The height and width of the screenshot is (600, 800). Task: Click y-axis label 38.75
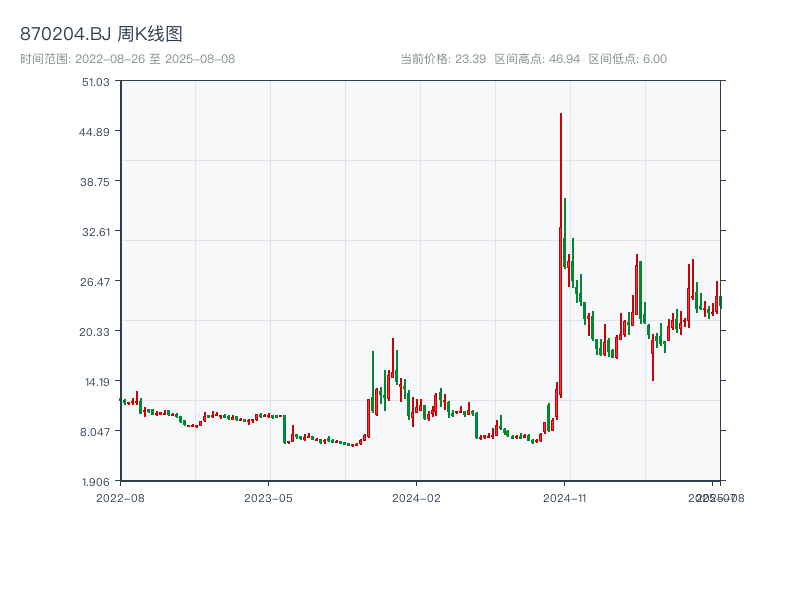pos(95,182)
